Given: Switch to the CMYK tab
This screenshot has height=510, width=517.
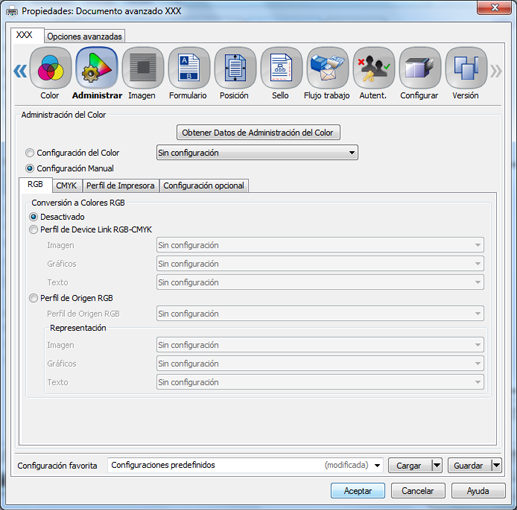Looking at the screenshot, I should pos(66,186).
